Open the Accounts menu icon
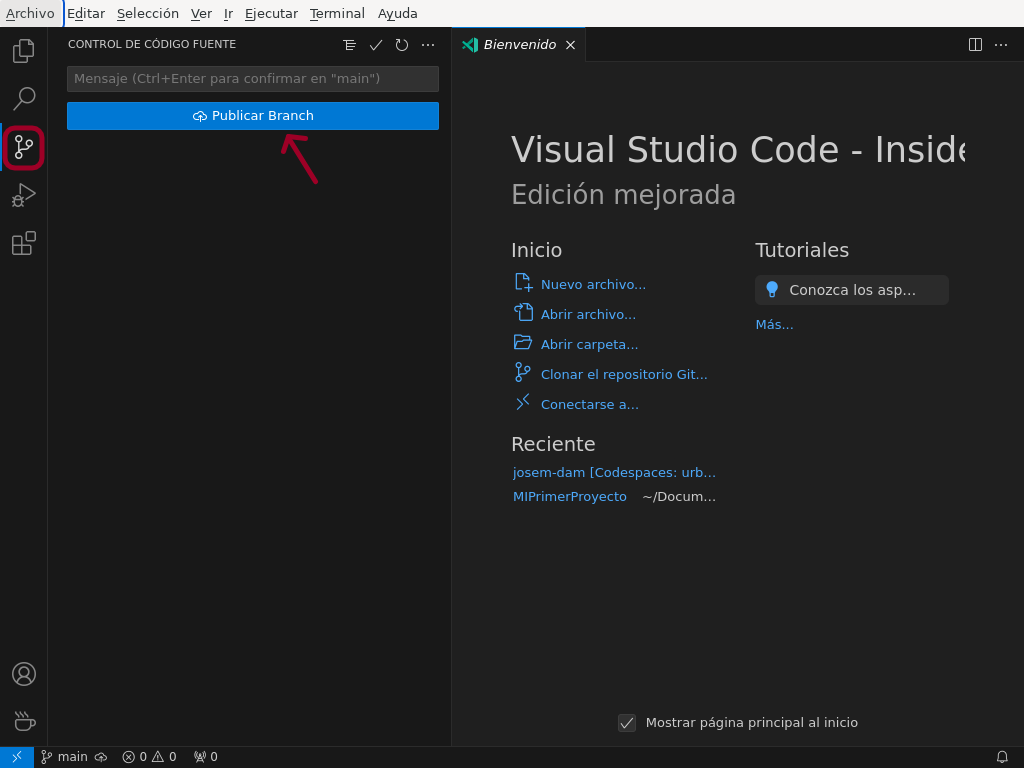Viewport: 1024px width, 768px height. 24,674
